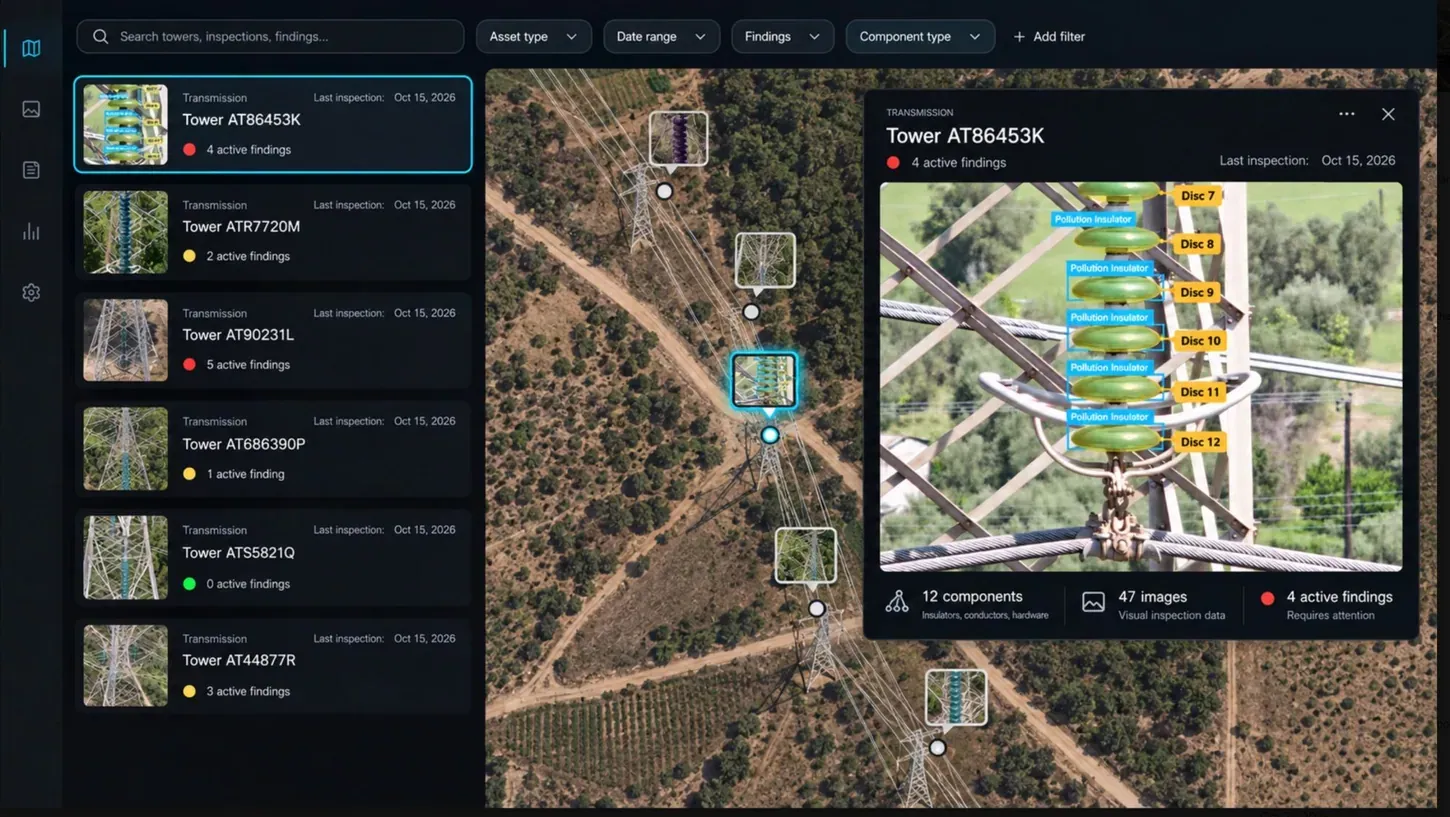Click the Add filter button
The width and height of the screenshot is (1450, 817).
(x=1049, y=37)
